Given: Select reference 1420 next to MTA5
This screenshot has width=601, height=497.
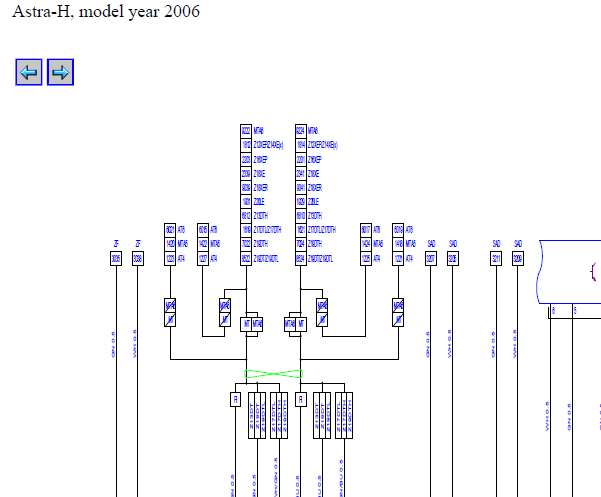Looking at the screenshot, I should click(170, 244).
